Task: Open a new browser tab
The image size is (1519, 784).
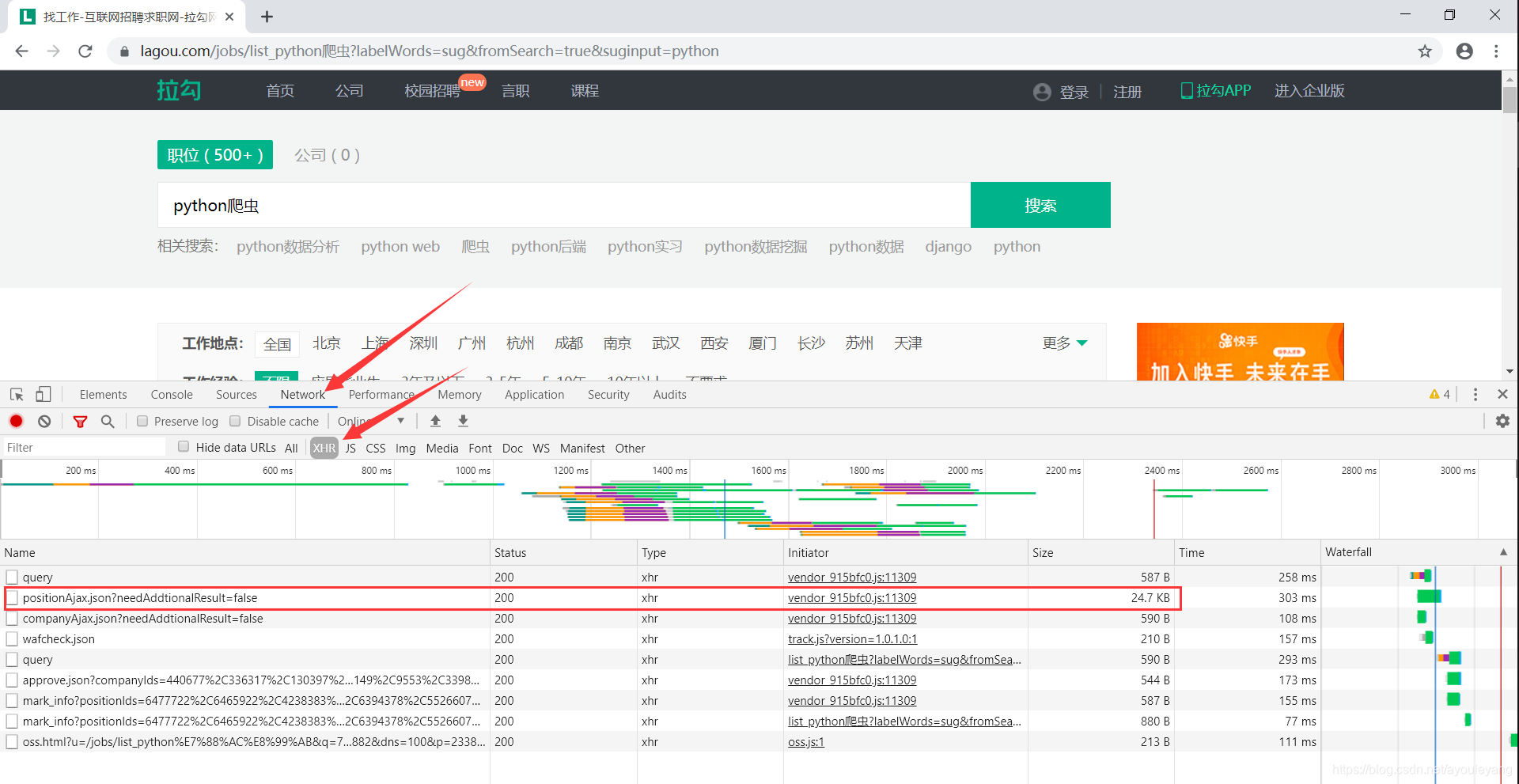Action: tap(267, 17)
